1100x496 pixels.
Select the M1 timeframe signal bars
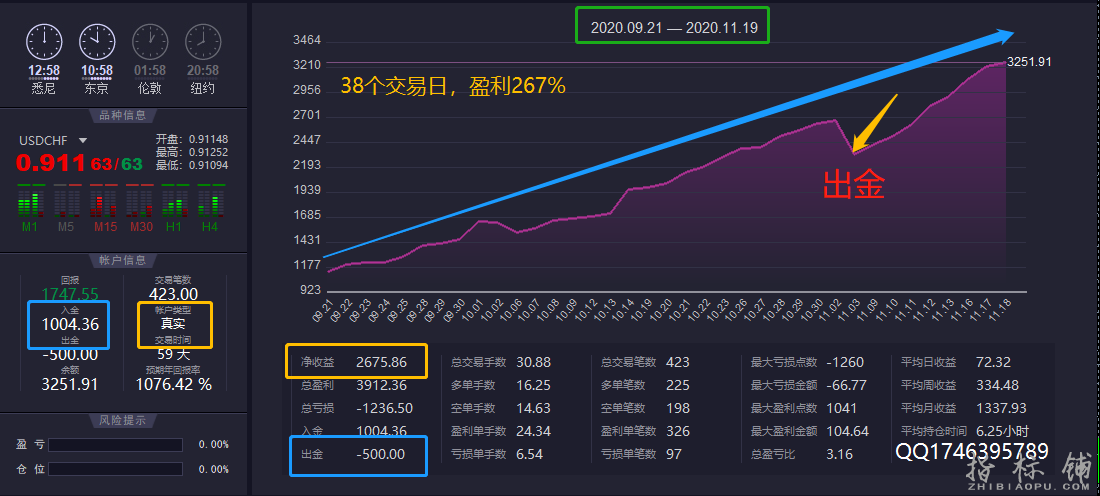pos(31,206)
